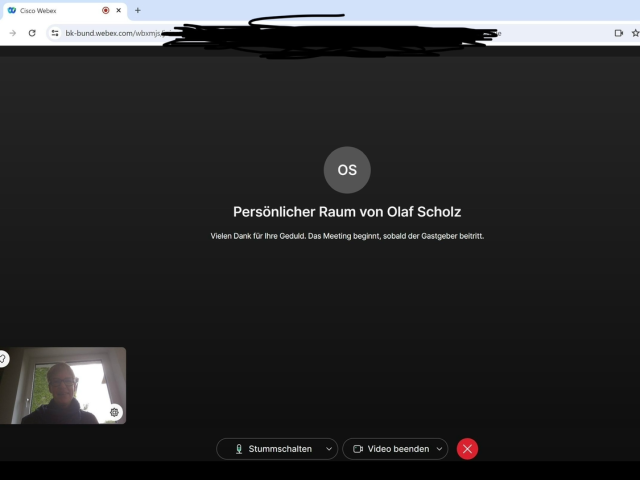The image size is (640, 480).
Task: Leave the meeting with the red X button
Action: [467, 449]
